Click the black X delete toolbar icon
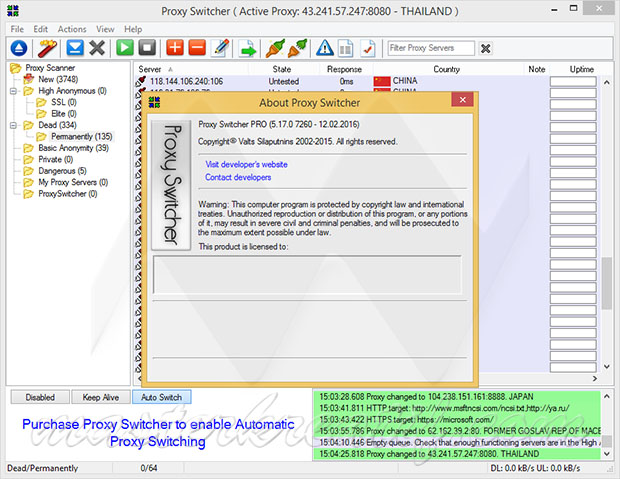Screen dimensions: 620x479 pos(96,48)
